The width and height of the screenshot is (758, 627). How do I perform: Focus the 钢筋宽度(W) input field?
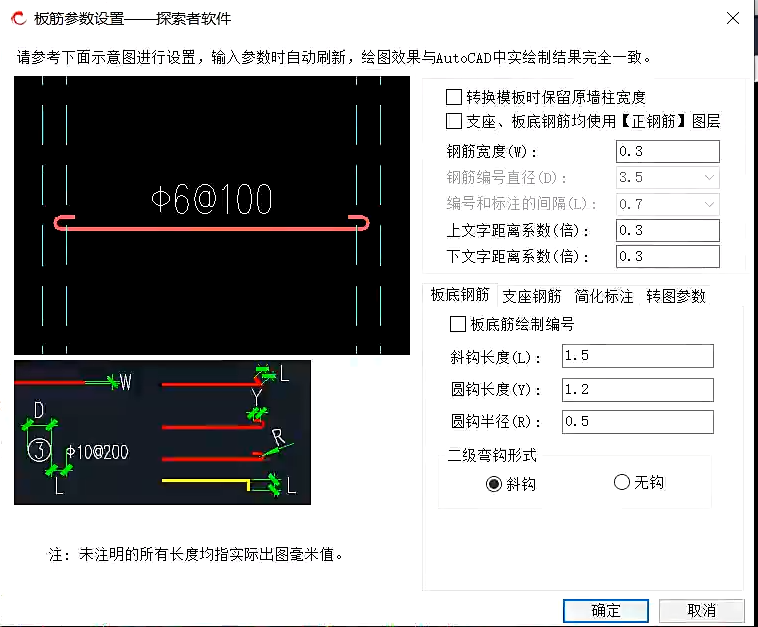tap(668, 151)
